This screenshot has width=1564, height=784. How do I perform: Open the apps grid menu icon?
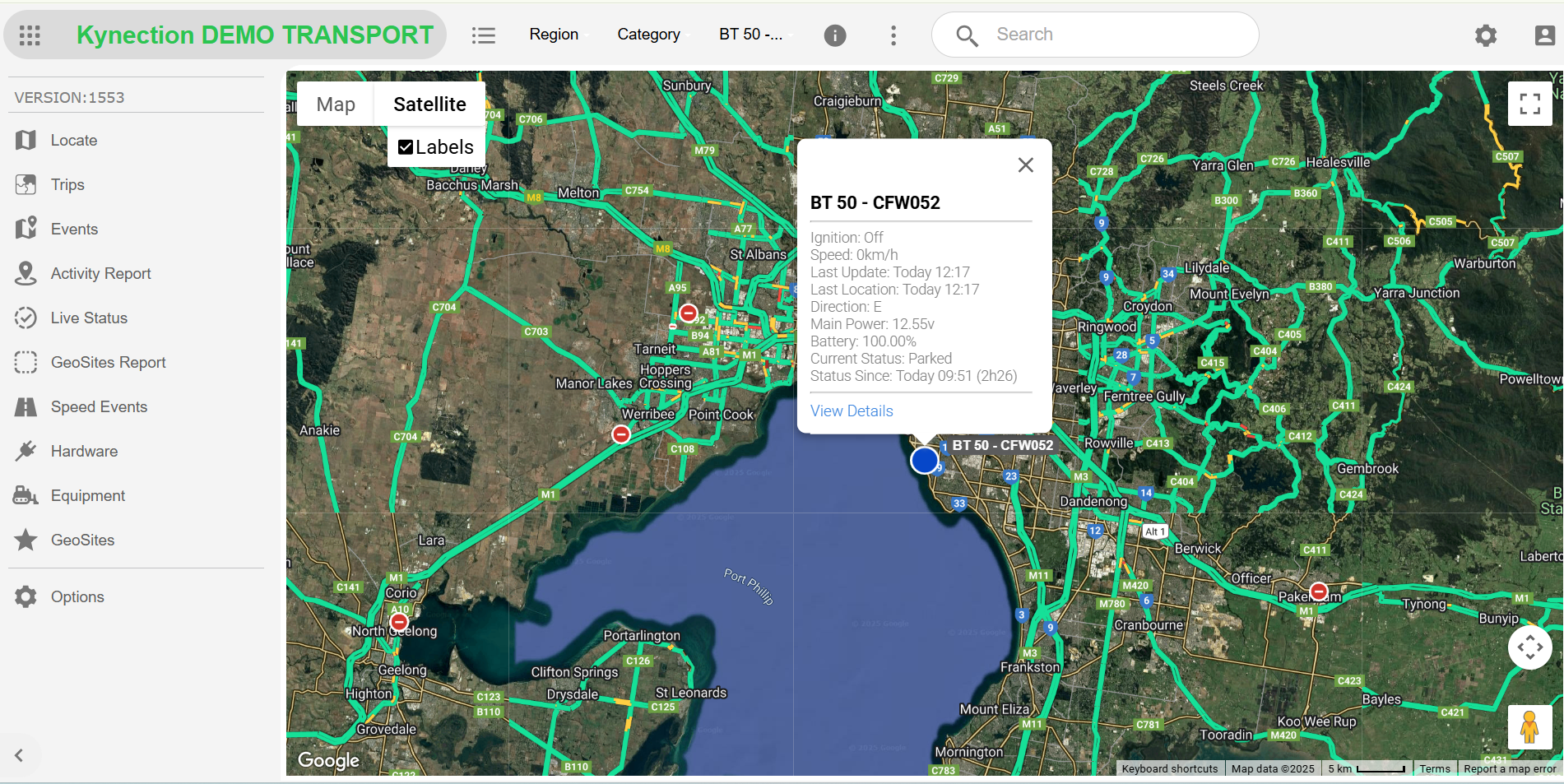pyautogui.click(x=30, y=35)
